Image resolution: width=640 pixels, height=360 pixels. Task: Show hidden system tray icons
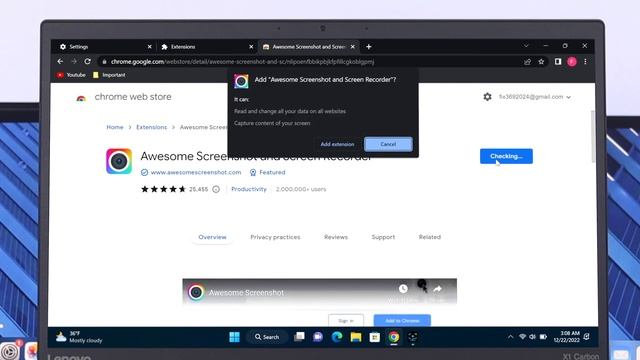point(510,337)
